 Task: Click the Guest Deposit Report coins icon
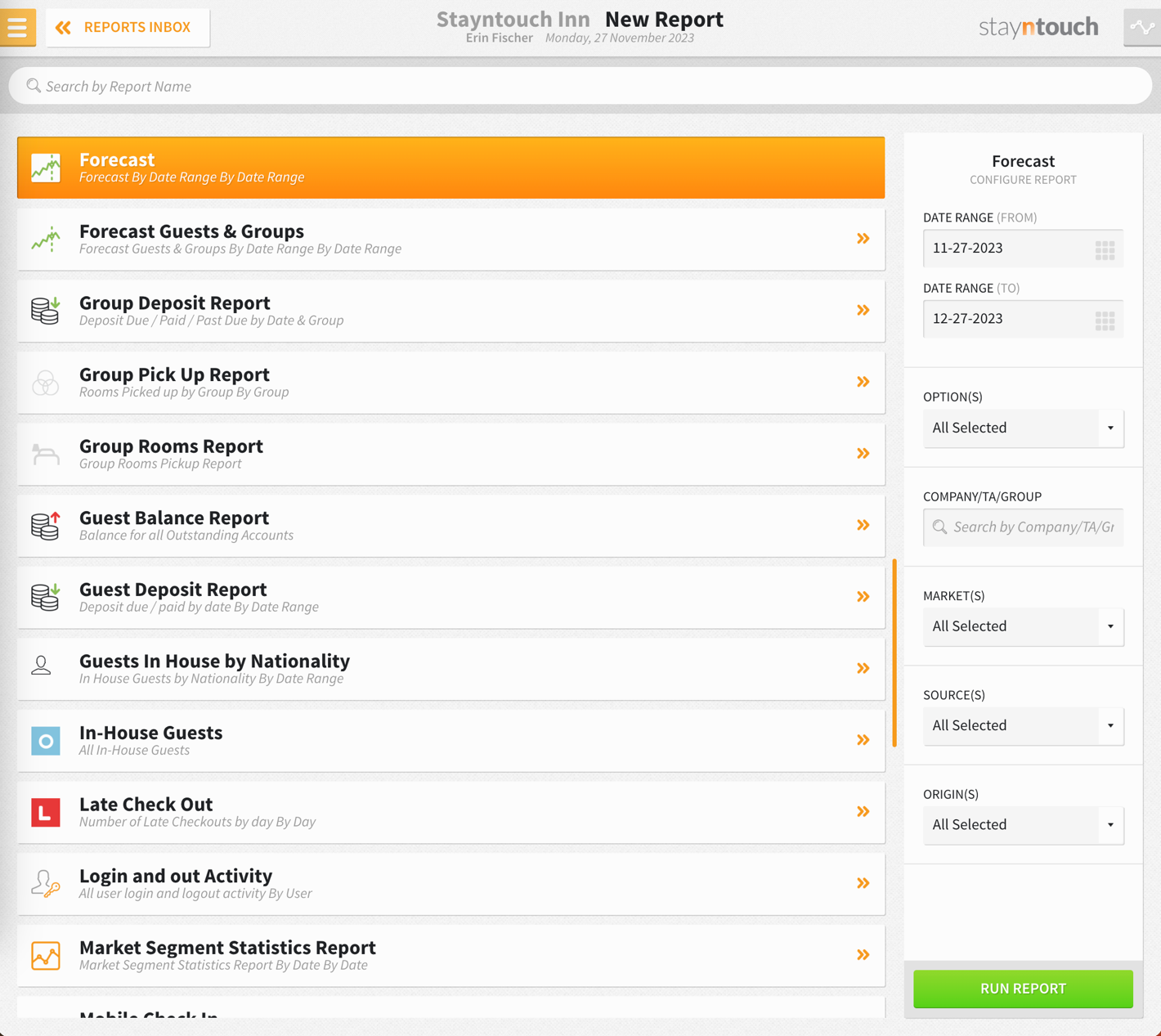tap(46, 597)
